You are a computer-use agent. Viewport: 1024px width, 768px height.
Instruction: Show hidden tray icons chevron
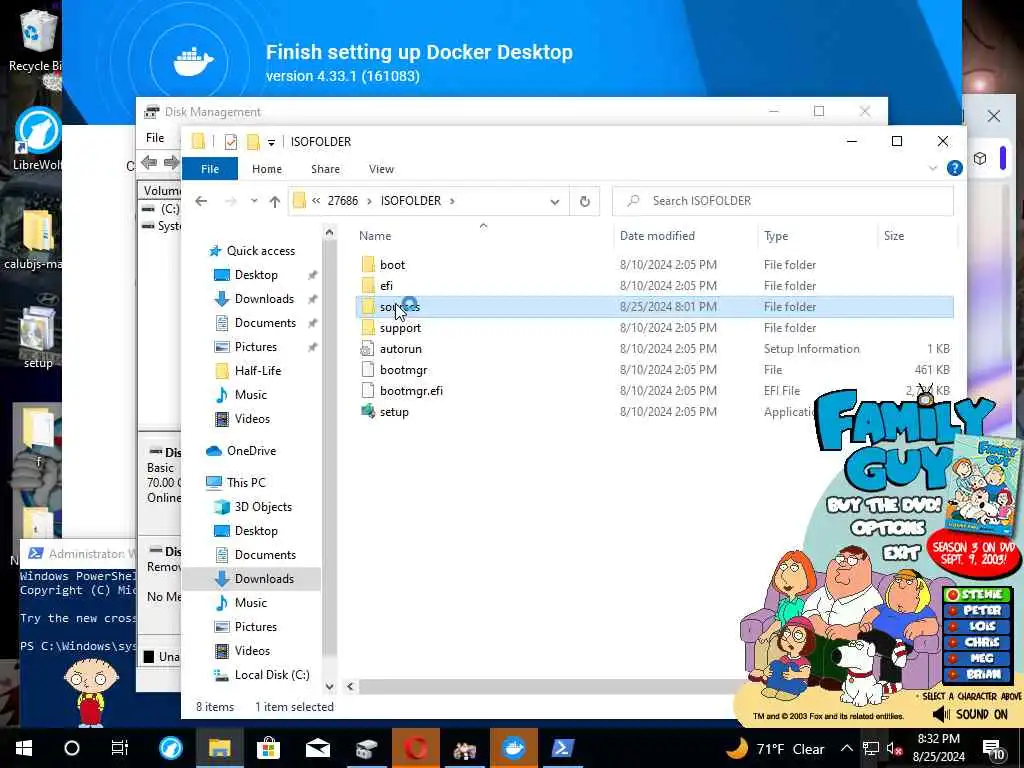point(846,748)
